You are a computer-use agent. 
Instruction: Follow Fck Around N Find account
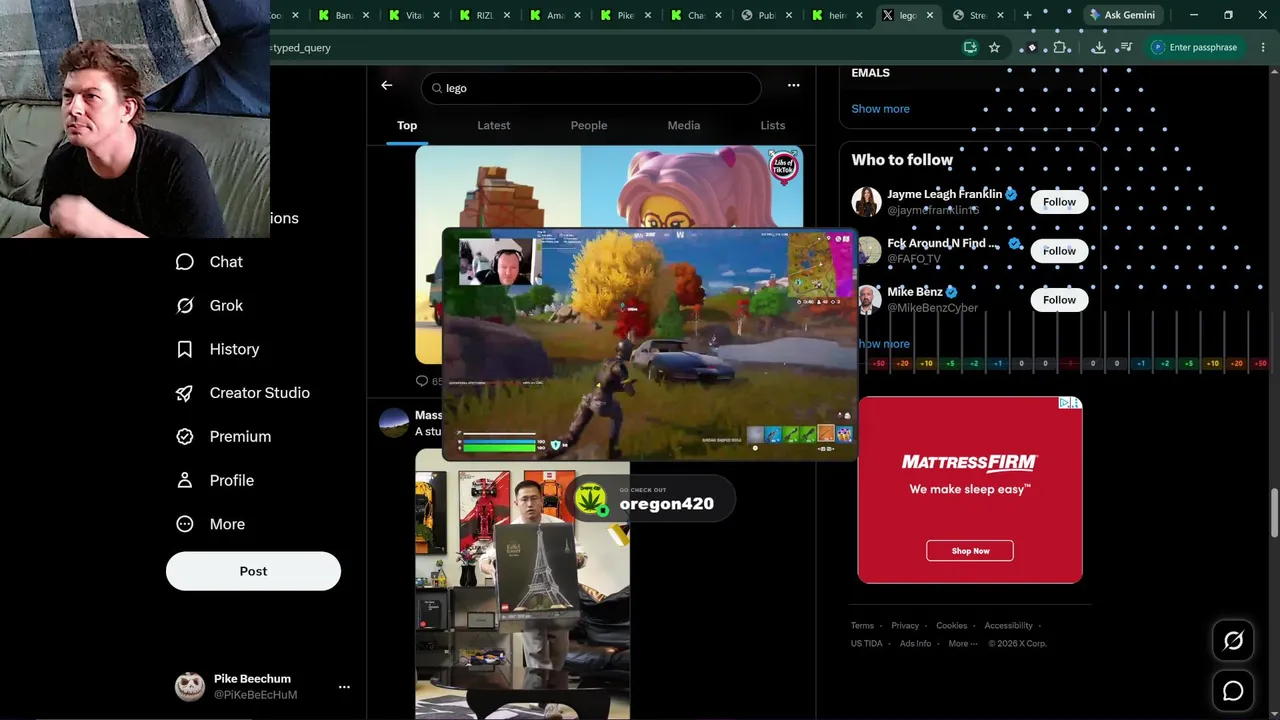[1059, 251]
